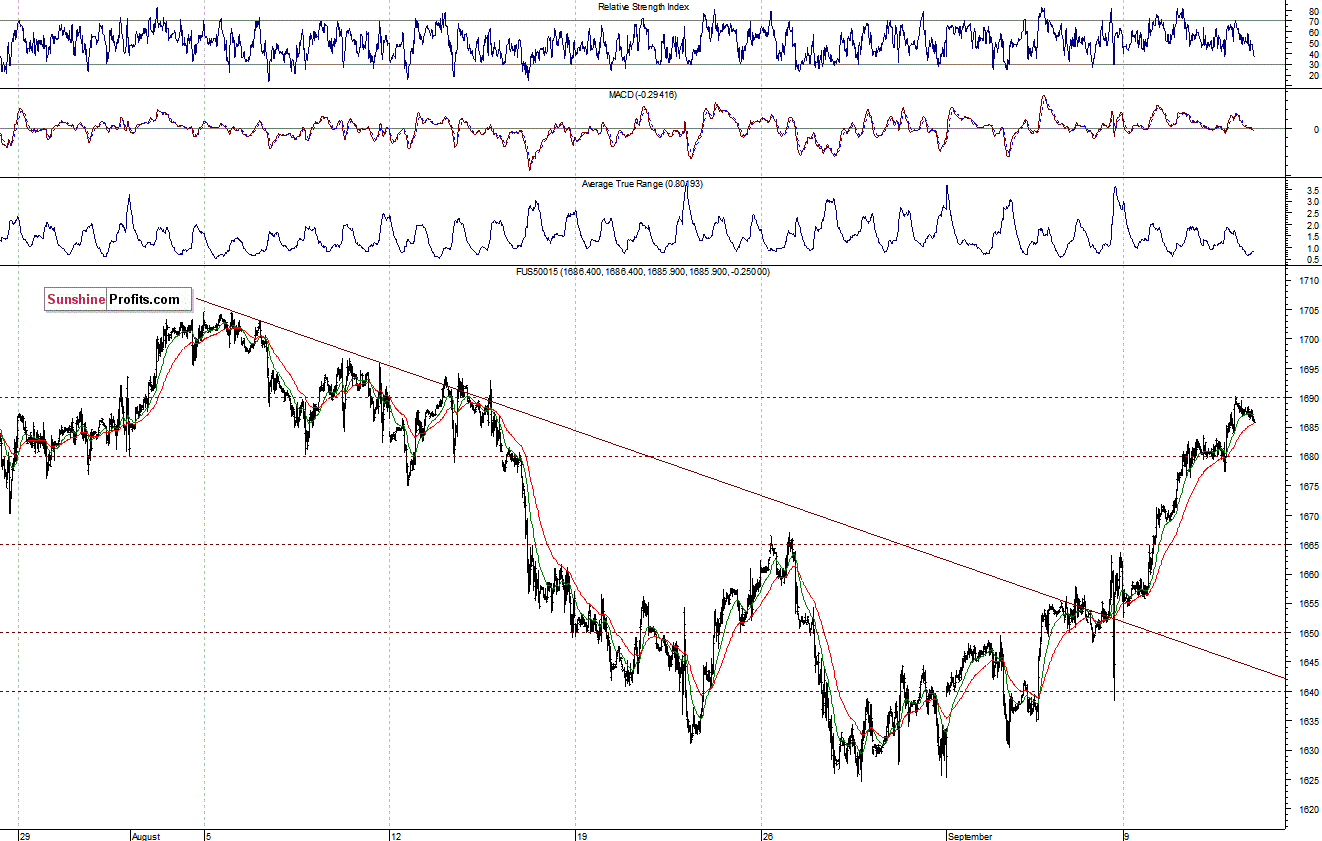Screen dimensions: 1322x841
Task: Click the 26 date axis label
Action: click(768, 835)
